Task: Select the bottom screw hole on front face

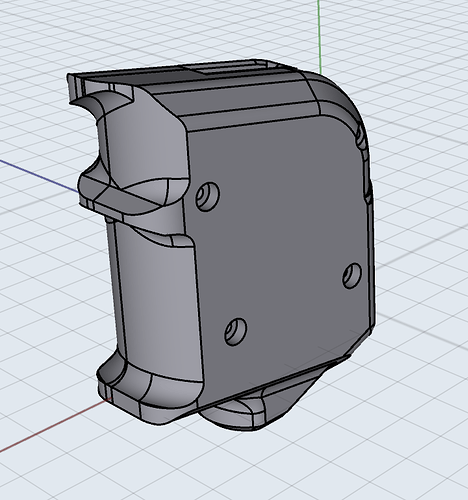Action: click(x=236, y=332)
